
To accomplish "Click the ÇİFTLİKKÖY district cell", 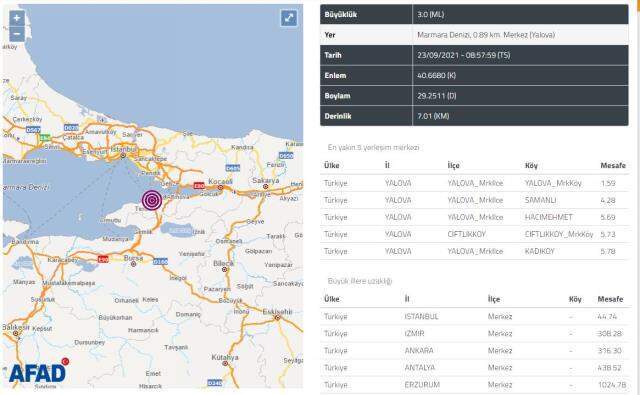I will pos(467,235).
